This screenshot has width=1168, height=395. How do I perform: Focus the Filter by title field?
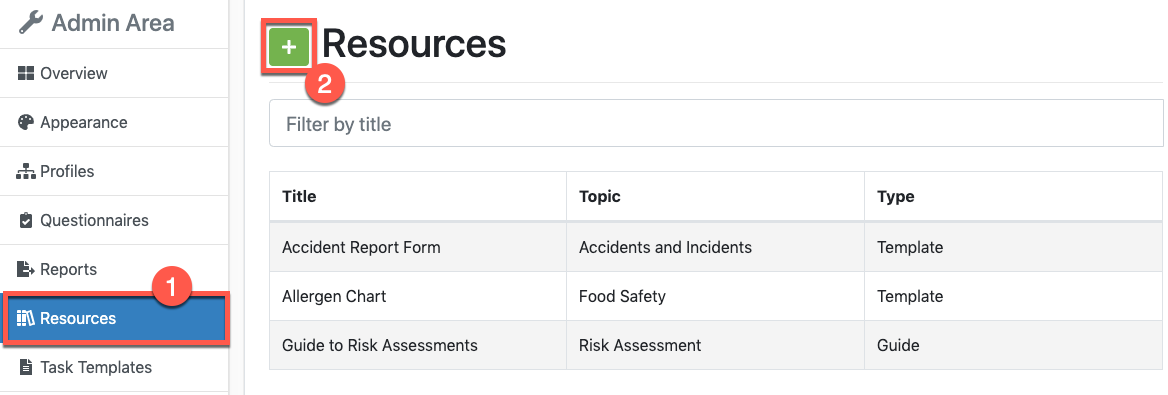pos(716,124)
